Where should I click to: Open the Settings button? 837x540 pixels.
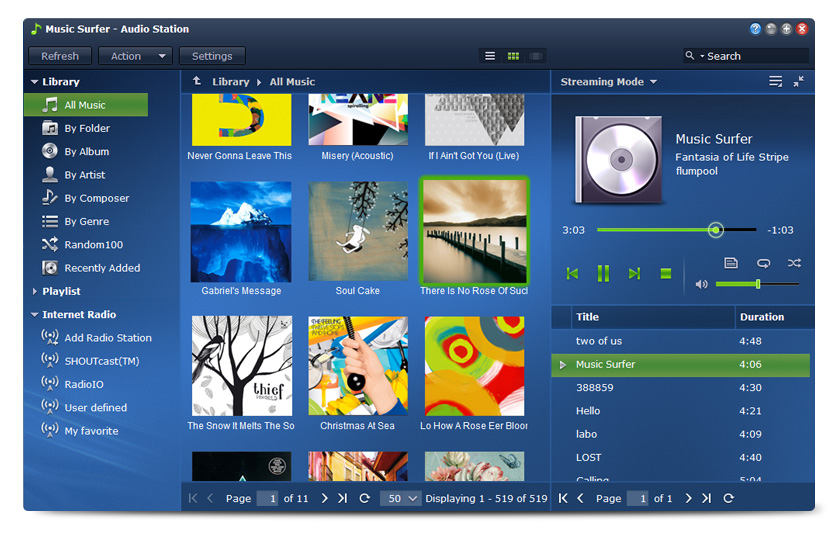[212, 56]
